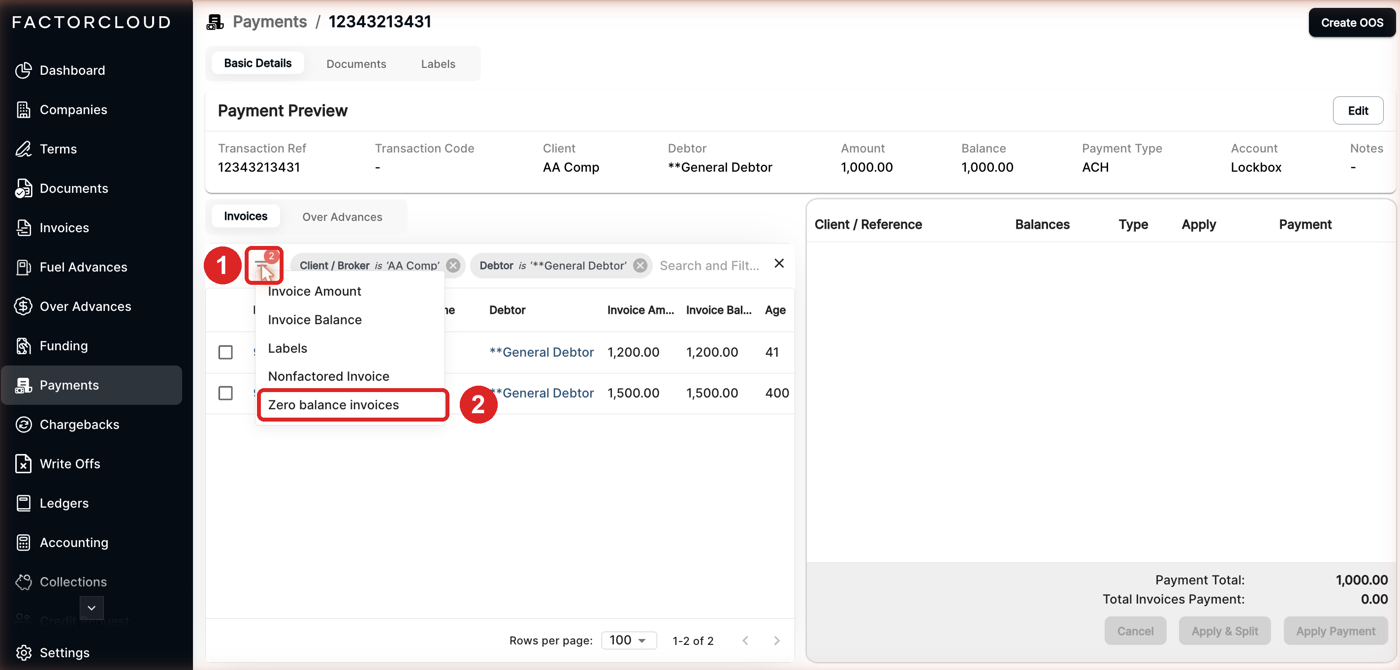Image resolution: width=1400 pixels, height=670 pixels.
Task: Click the Fuel Advances icon
Action: [x=23, y=267]
